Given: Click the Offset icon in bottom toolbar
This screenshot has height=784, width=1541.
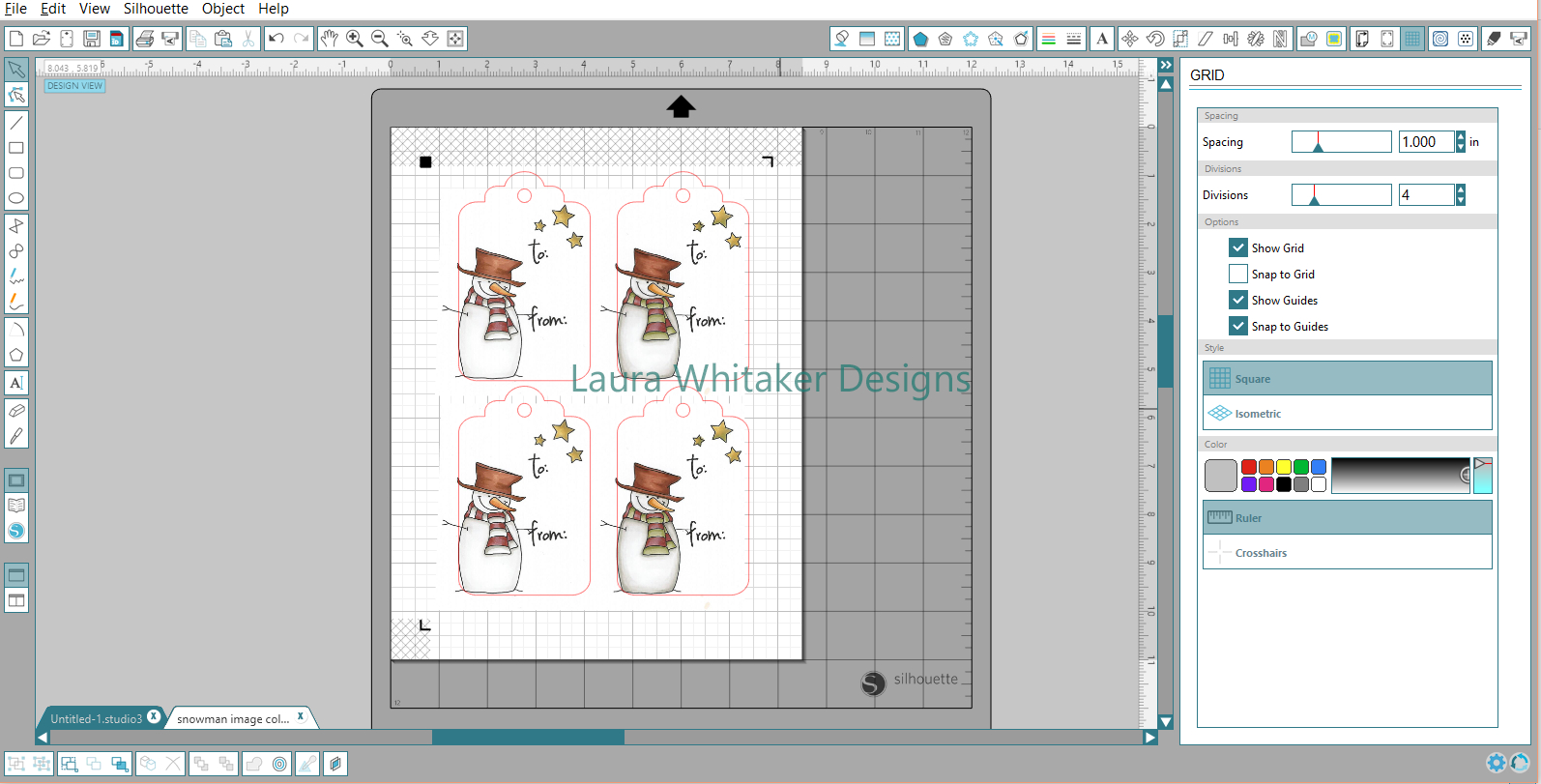Looking at the screenshot, I should (279, 764).
